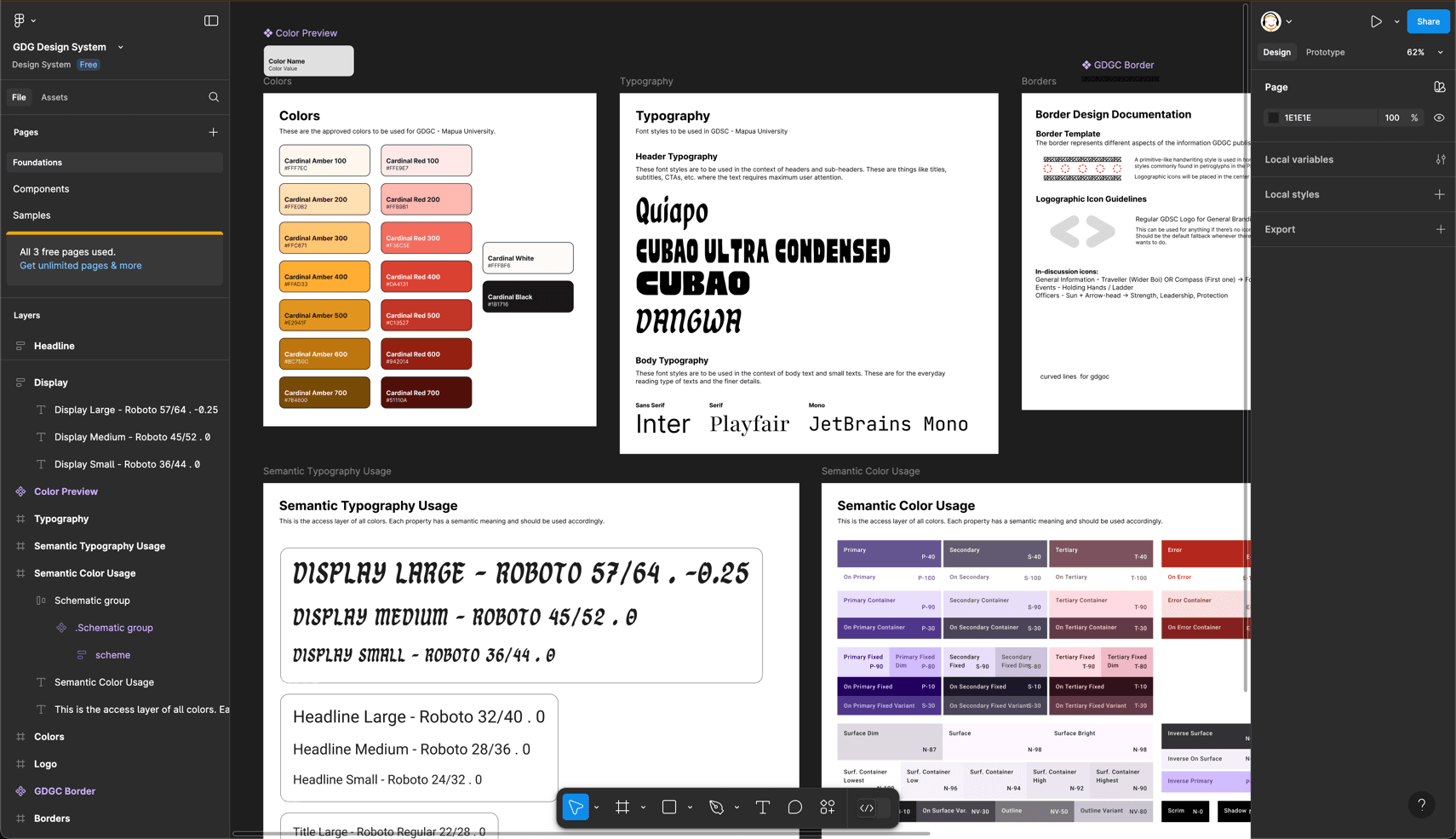Open Local variables settings icon
The width and height of the screenshot is (1456, 839).
pos(1441,159)
